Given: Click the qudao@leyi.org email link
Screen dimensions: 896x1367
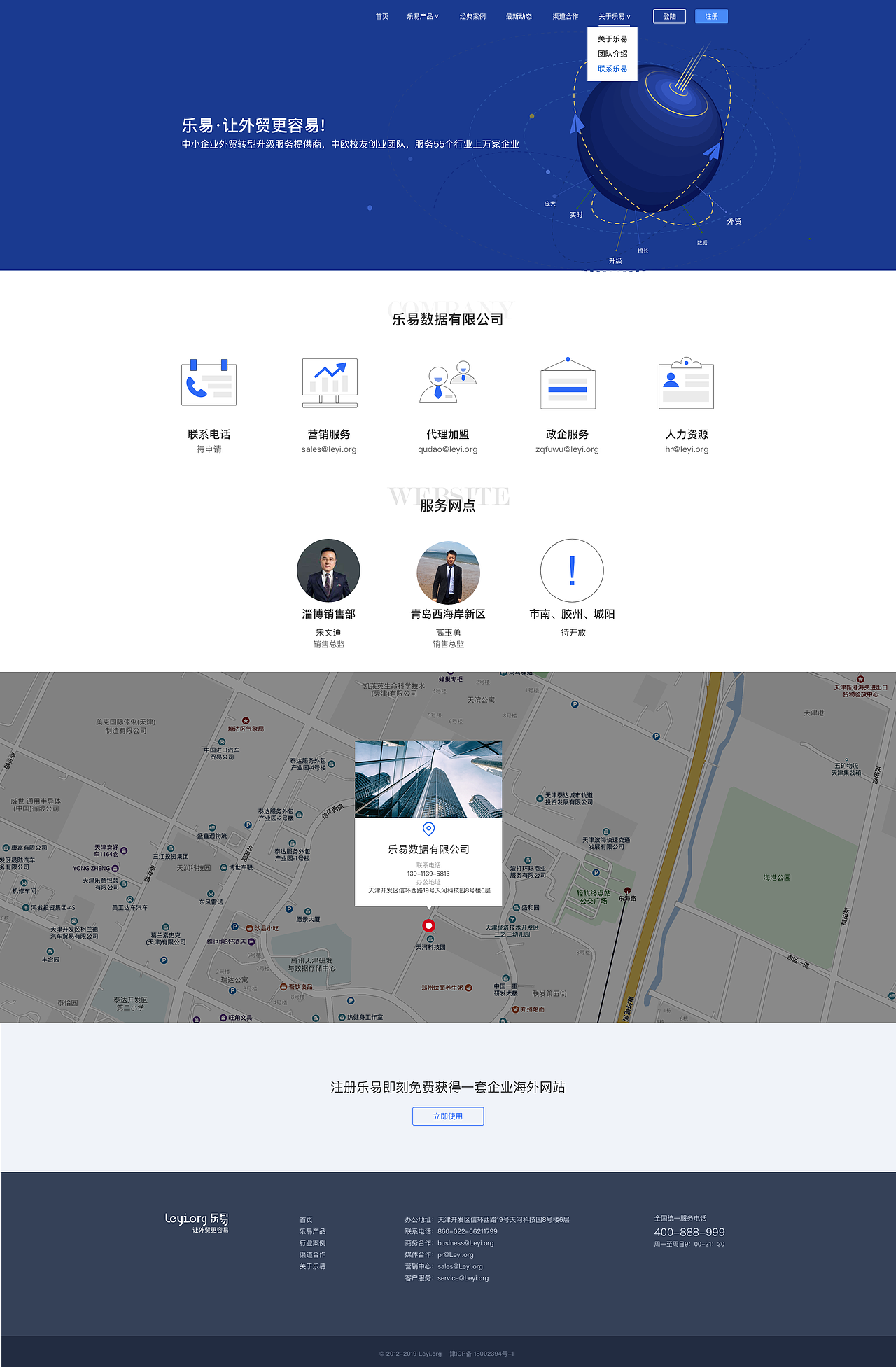Looking at the screenshot, I should tap(448, 449).
